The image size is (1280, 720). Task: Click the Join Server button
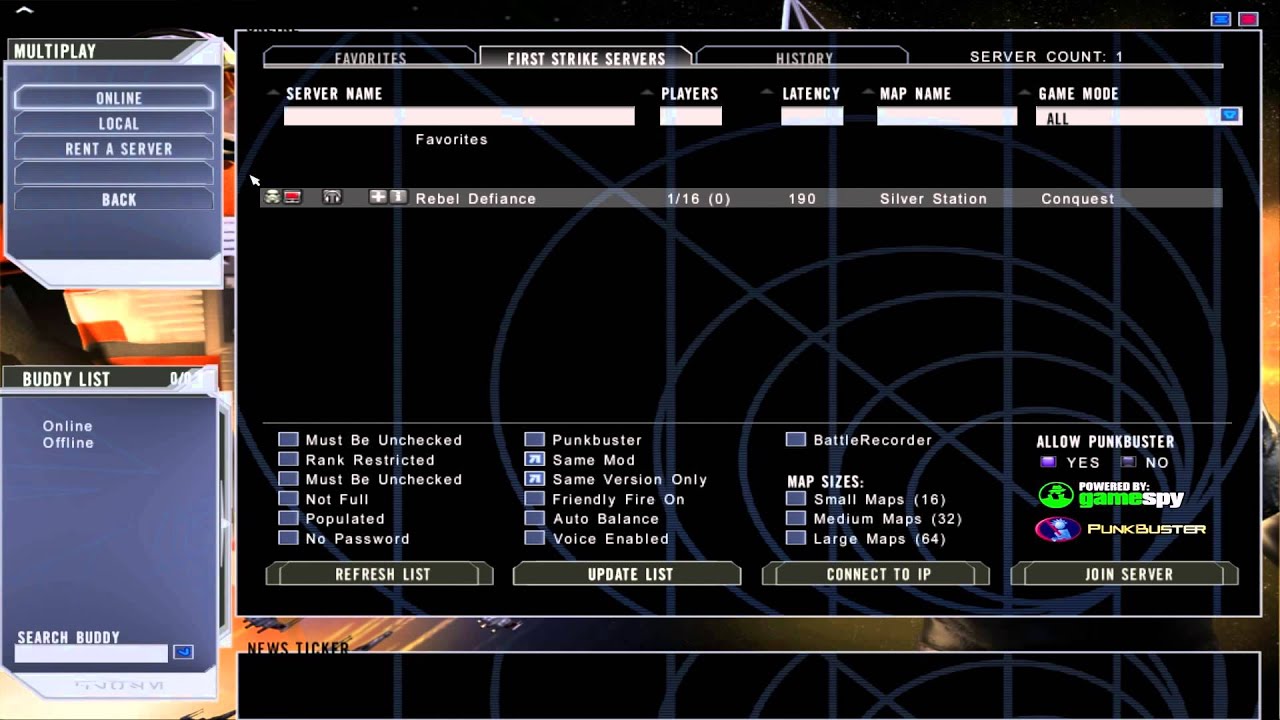pos(1126,574)
